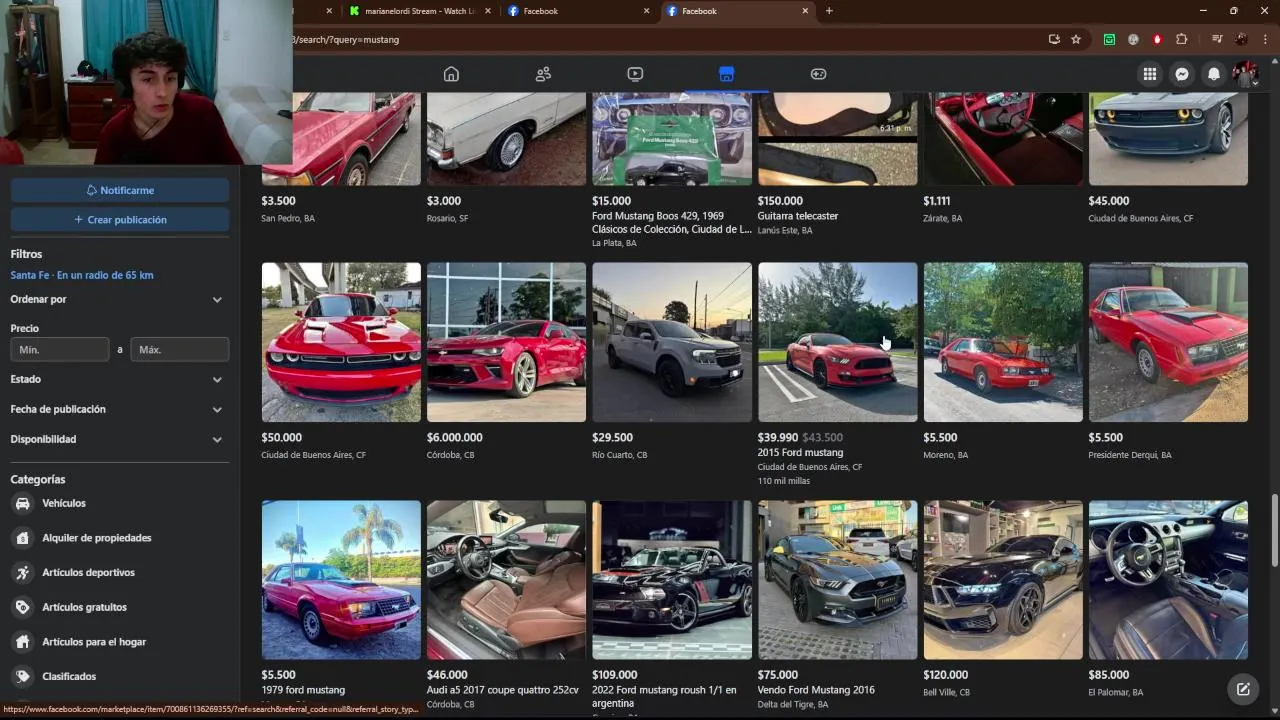This screenshot has height=720, width=1280.
Task: Close the marianelordi Stream tab
Action: pos(486,11)
